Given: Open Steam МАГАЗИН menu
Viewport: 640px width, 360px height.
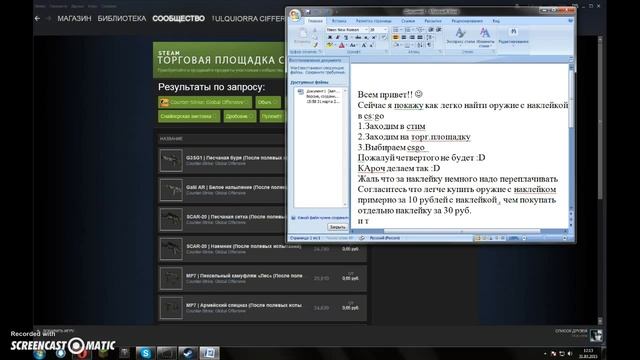Looking at the screenshot, I should coord(74,18).
